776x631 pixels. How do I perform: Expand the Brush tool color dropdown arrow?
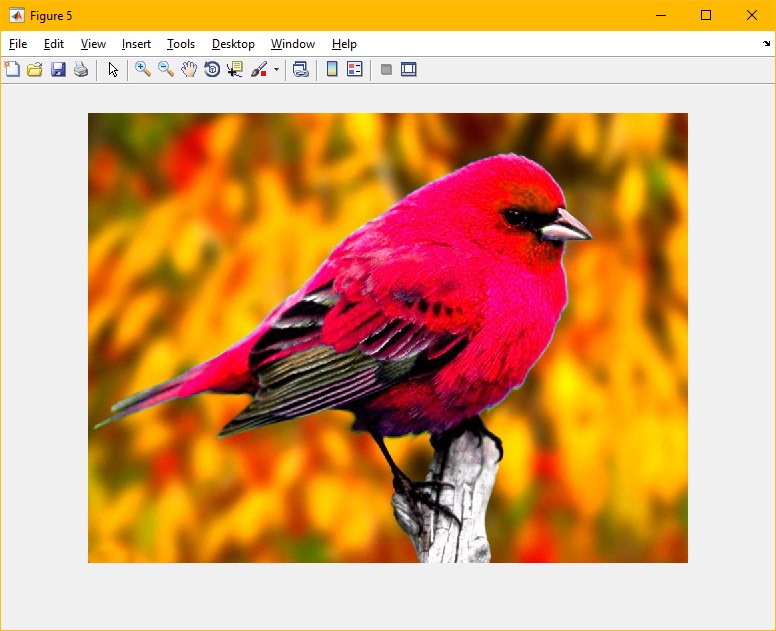[276, 70]
